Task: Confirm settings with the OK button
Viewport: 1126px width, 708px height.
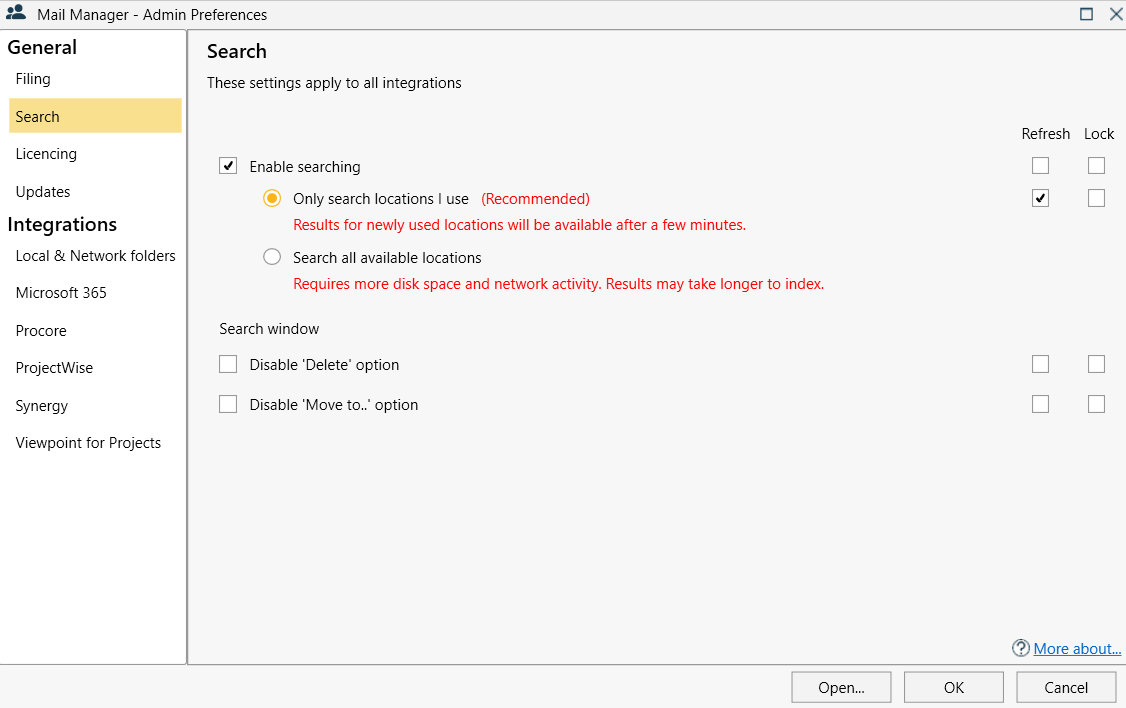Action: tap(953, 687)
